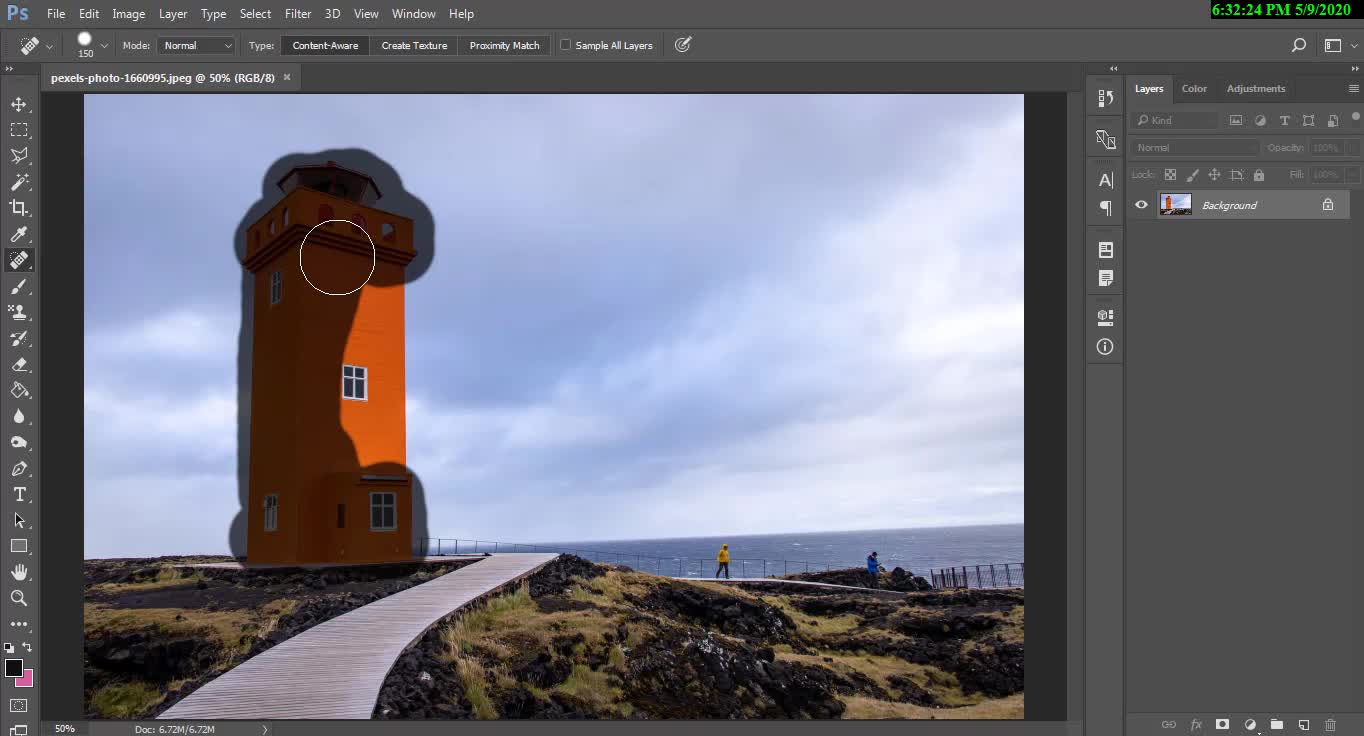Hide the Background layer visibility
Image resolution: width=1364 pixels, height=736 pixels.
[1141, 205]
